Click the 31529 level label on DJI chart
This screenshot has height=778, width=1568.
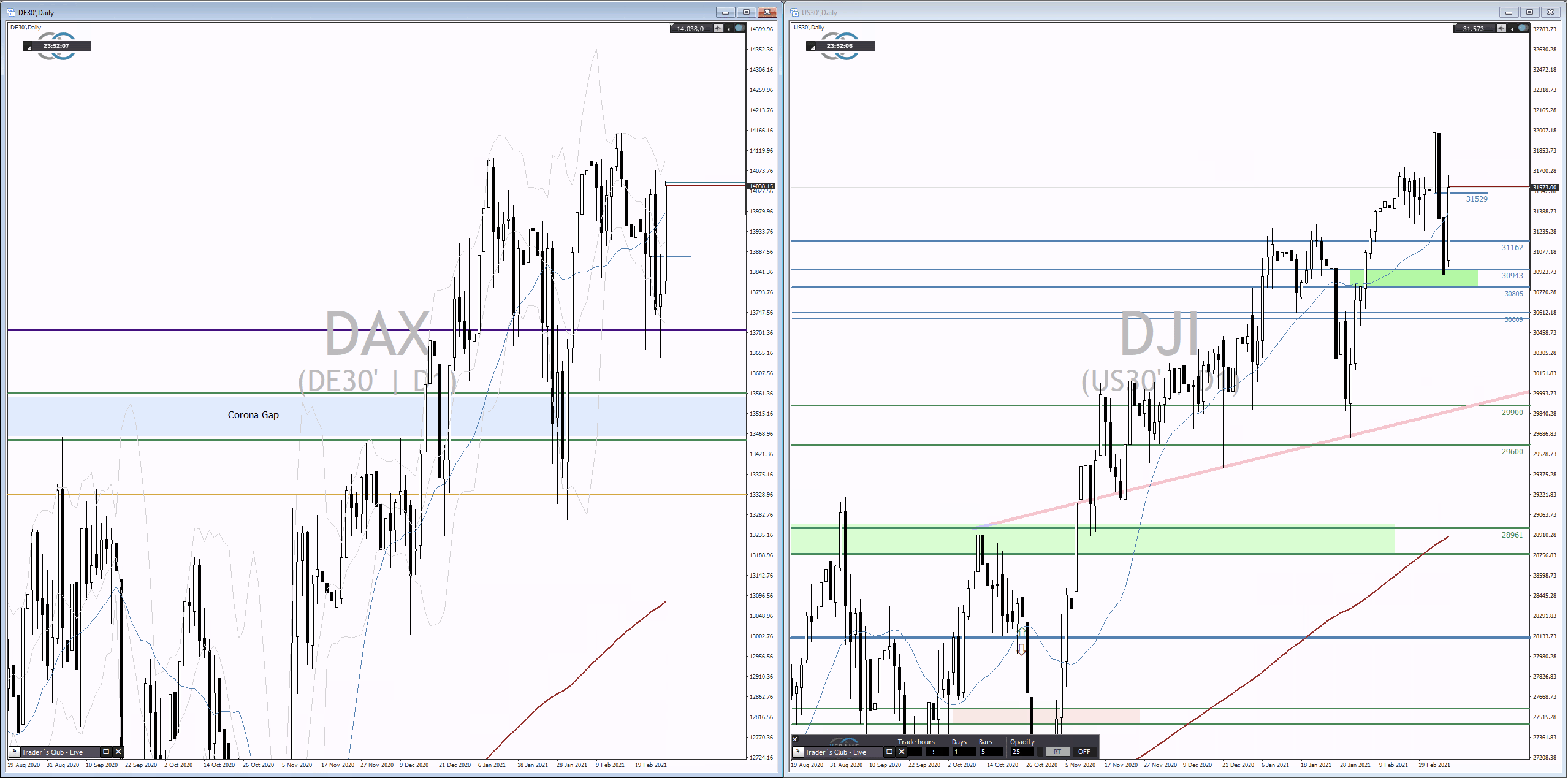[x=1477, y=199]
